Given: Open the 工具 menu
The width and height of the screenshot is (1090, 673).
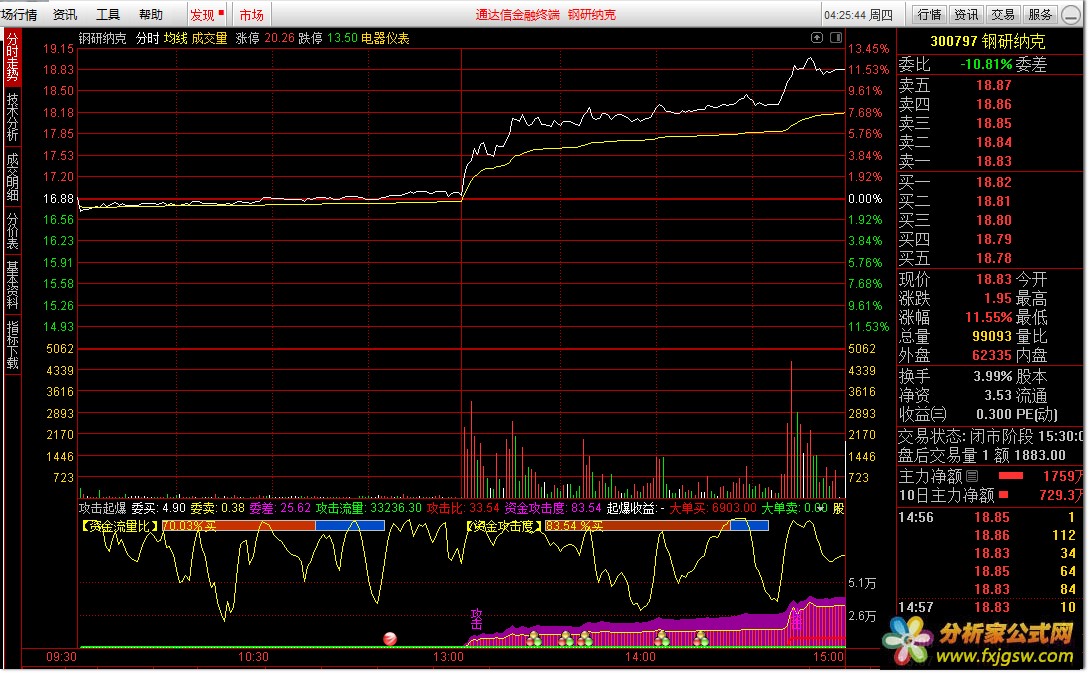Looking at the screenshot, I should pos(108,15).
